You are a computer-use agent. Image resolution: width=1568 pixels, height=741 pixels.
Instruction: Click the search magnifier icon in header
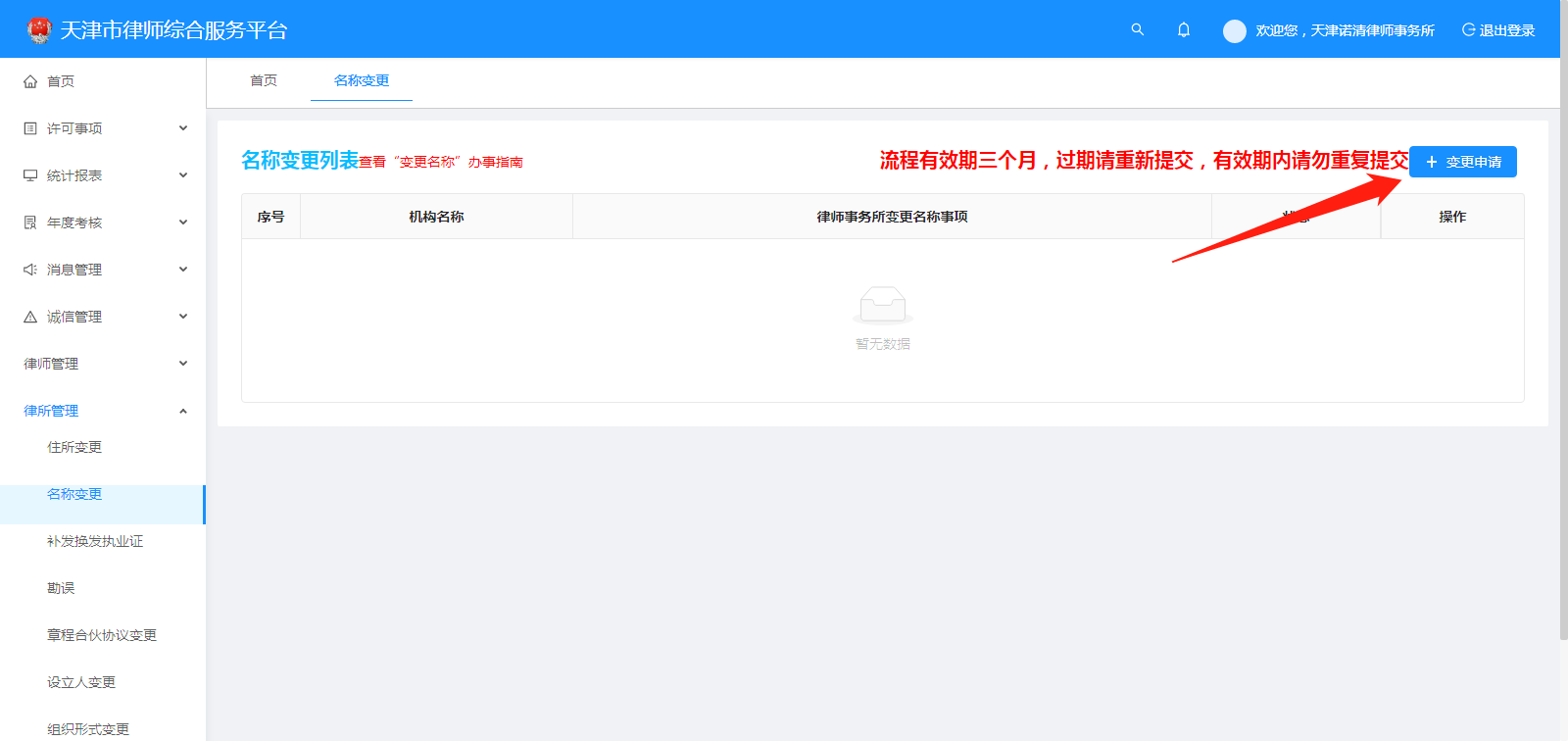pos(1137,29)
